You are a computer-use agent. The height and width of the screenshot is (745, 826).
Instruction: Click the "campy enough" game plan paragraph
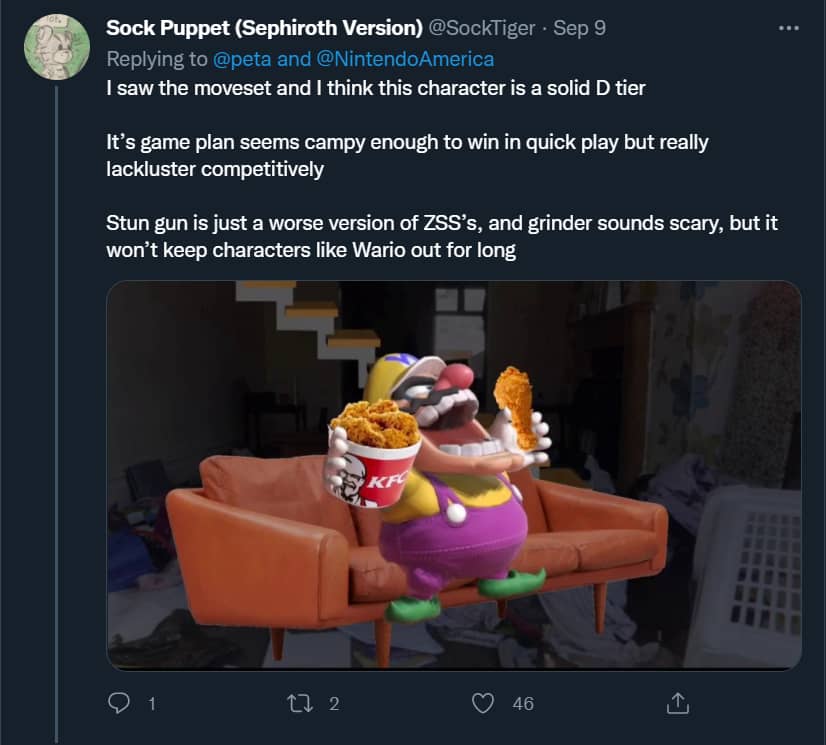coord(406,155)
